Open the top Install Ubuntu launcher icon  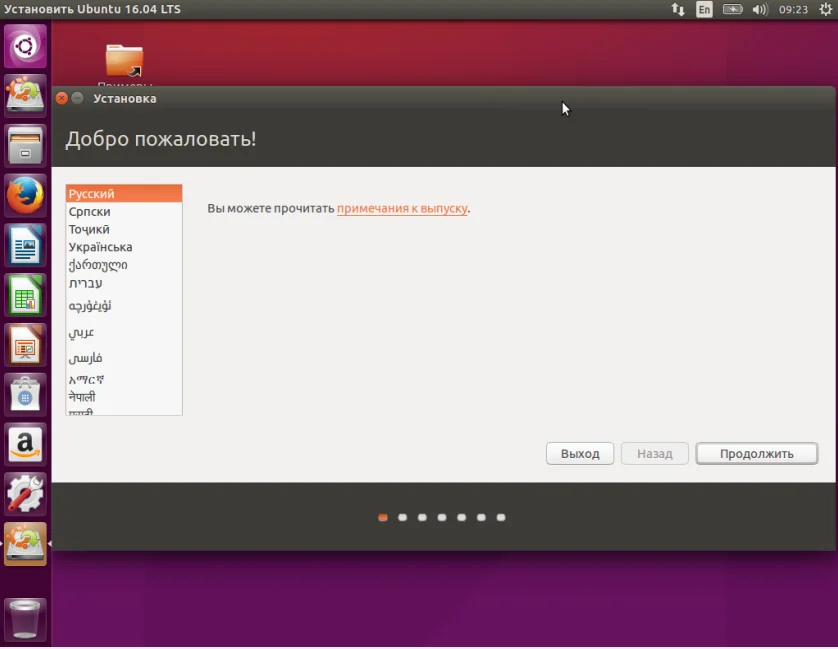pyautogui.click(x=25, y=95)
